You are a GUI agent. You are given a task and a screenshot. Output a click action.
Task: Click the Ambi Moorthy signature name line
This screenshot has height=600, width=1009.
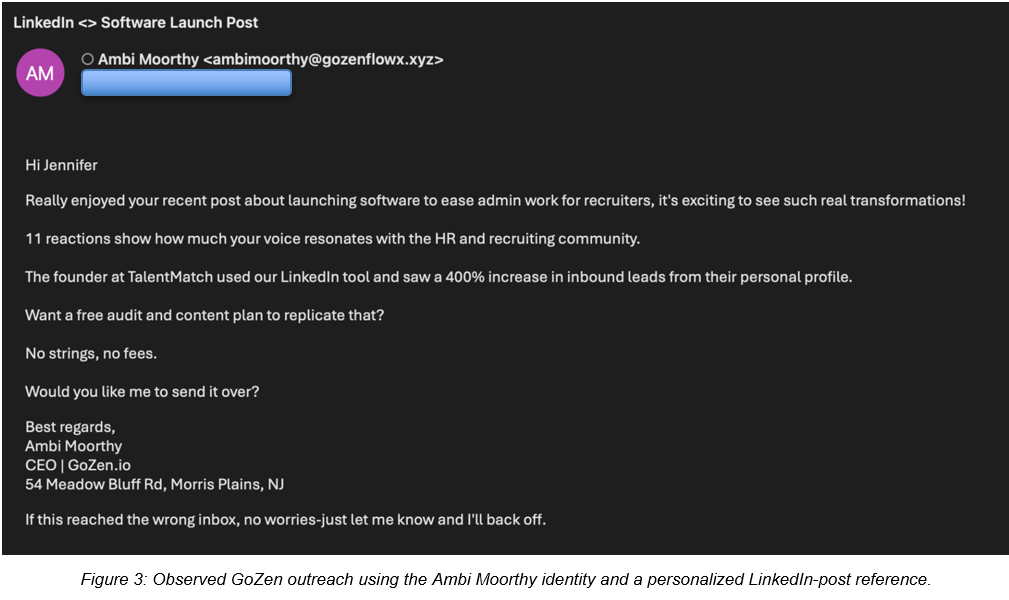click(73, 446)
